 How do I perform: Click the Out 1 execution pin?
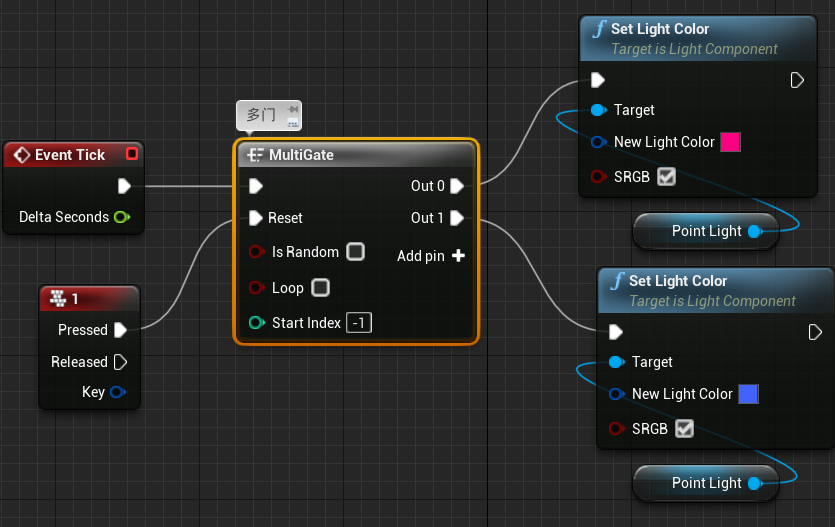click(x=457, y=218)
